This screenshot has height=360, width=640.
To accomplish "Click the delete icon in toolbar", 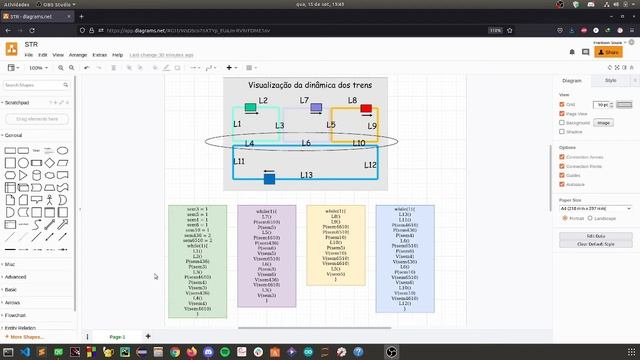I will [x=114, y=68].
